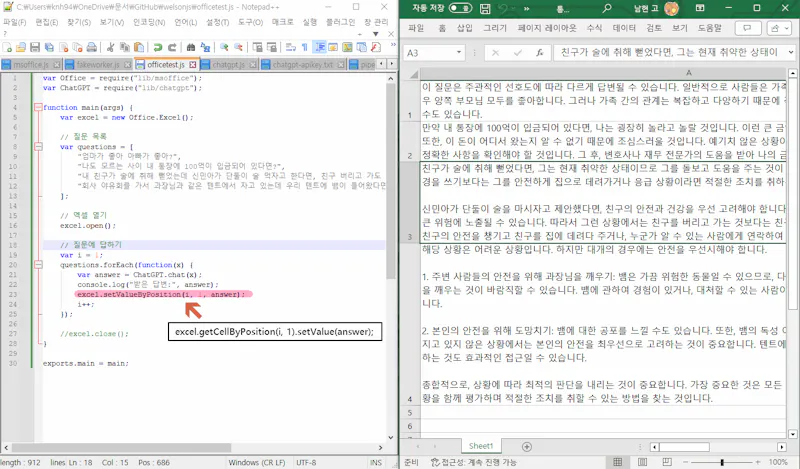The width and height of the screenshot is (800, 469).
Task: Expand the Excel formula bar chevron
Action: tap(791, 53)
